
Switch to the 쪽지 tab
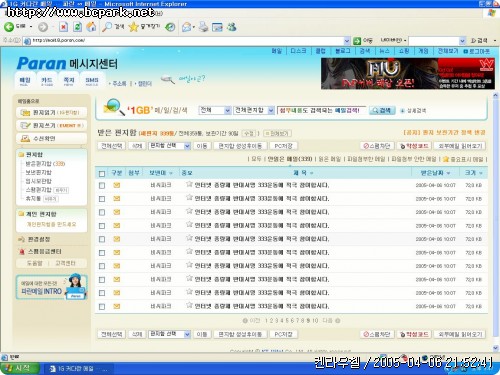[69, 81]
